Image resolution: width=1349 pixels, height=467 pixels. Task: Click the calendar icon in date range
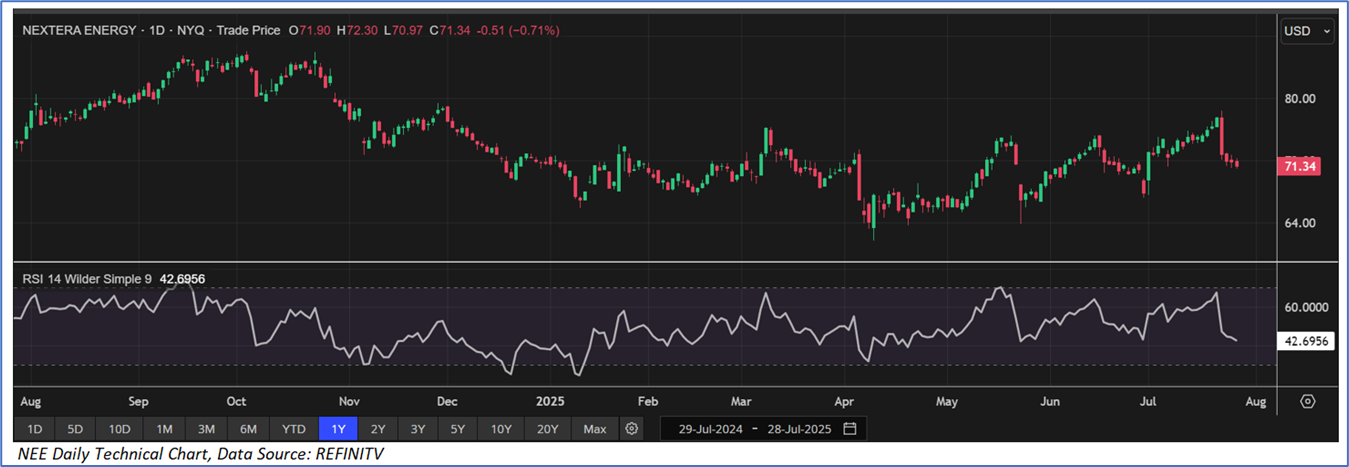[849, 429]
